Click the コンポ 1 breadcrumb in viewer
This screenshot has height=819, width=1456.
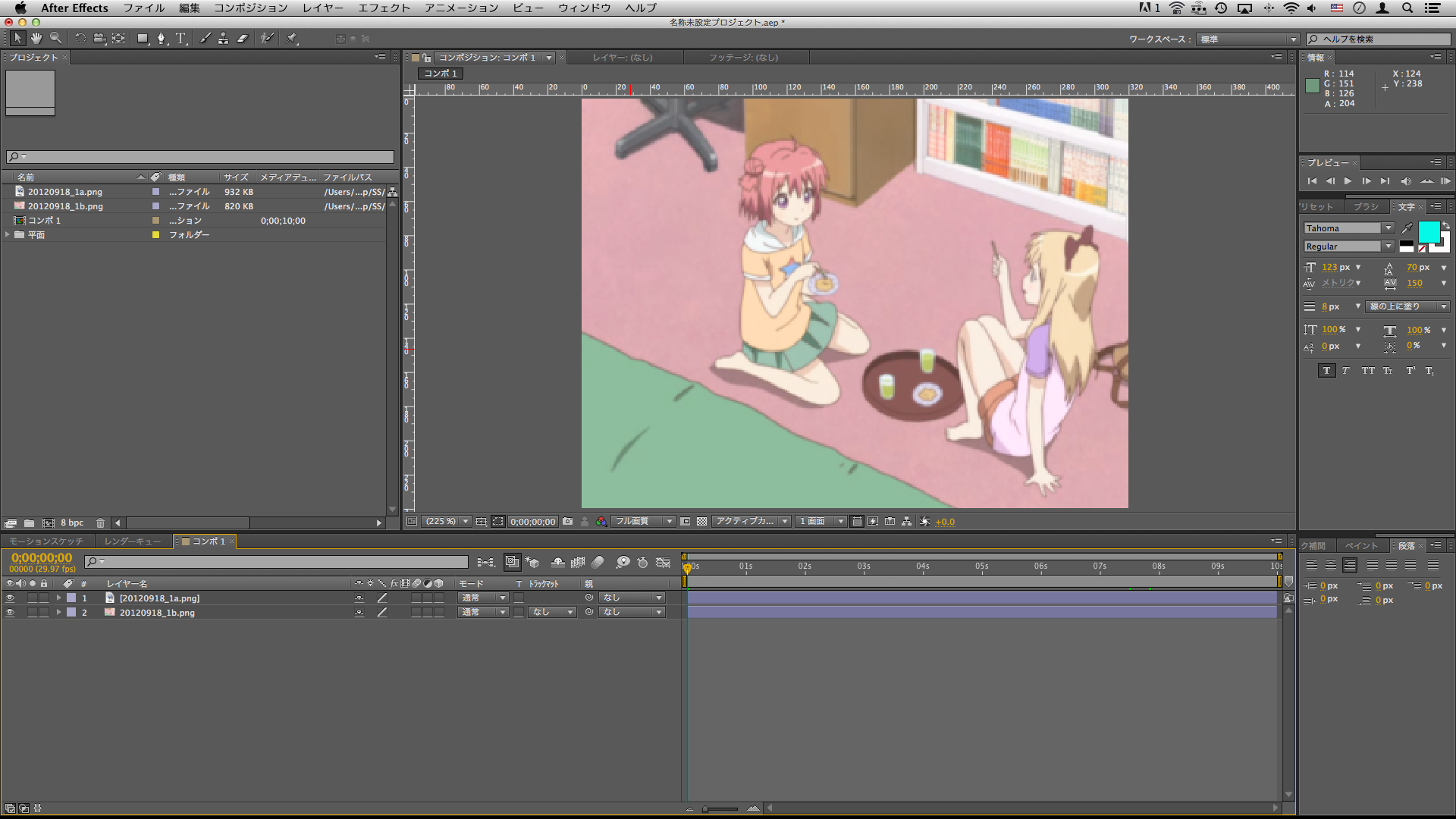441,74
